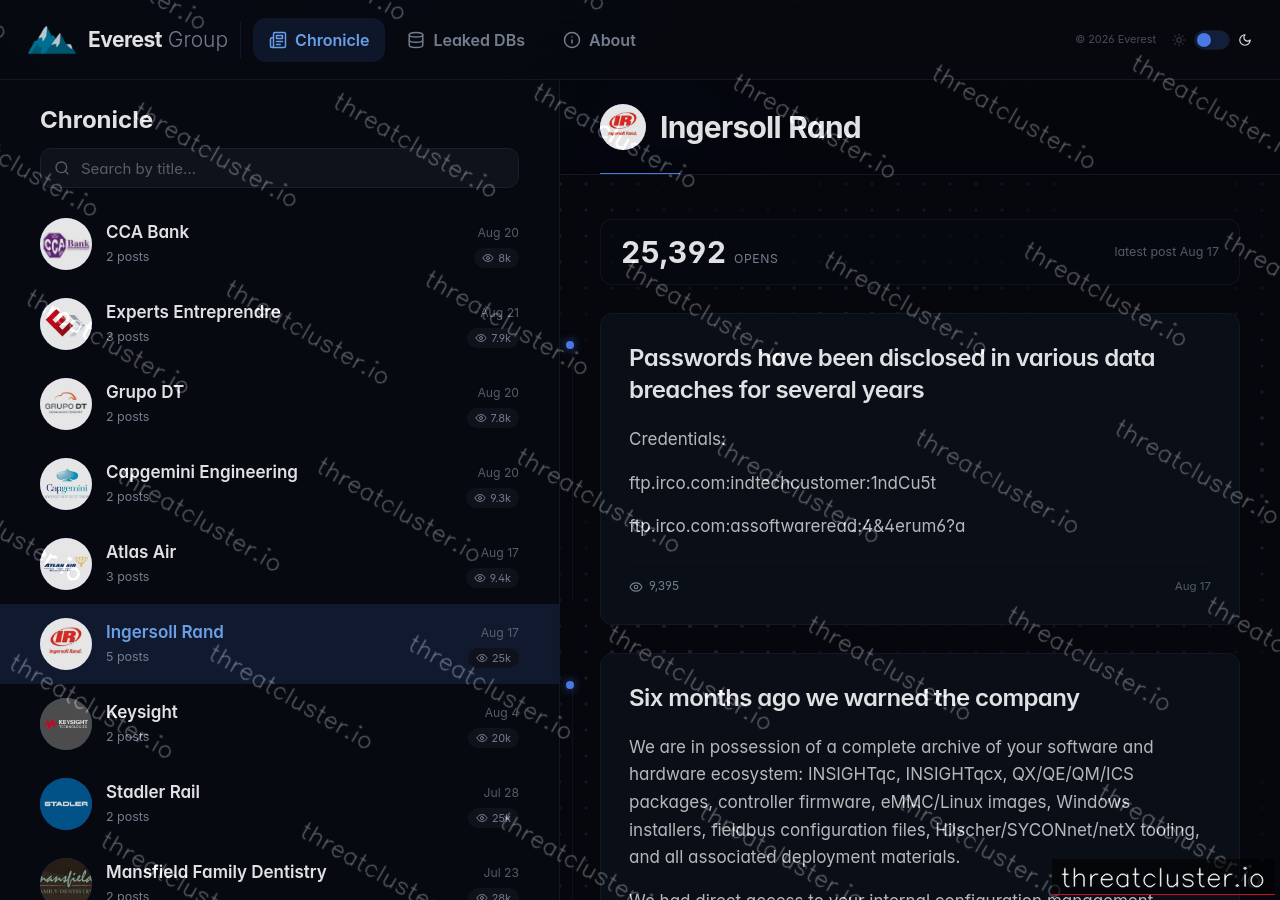This screenshot has width=1280, height=900.
Task: Click the Stadler logo avatar
Action: tap(66, 804)
